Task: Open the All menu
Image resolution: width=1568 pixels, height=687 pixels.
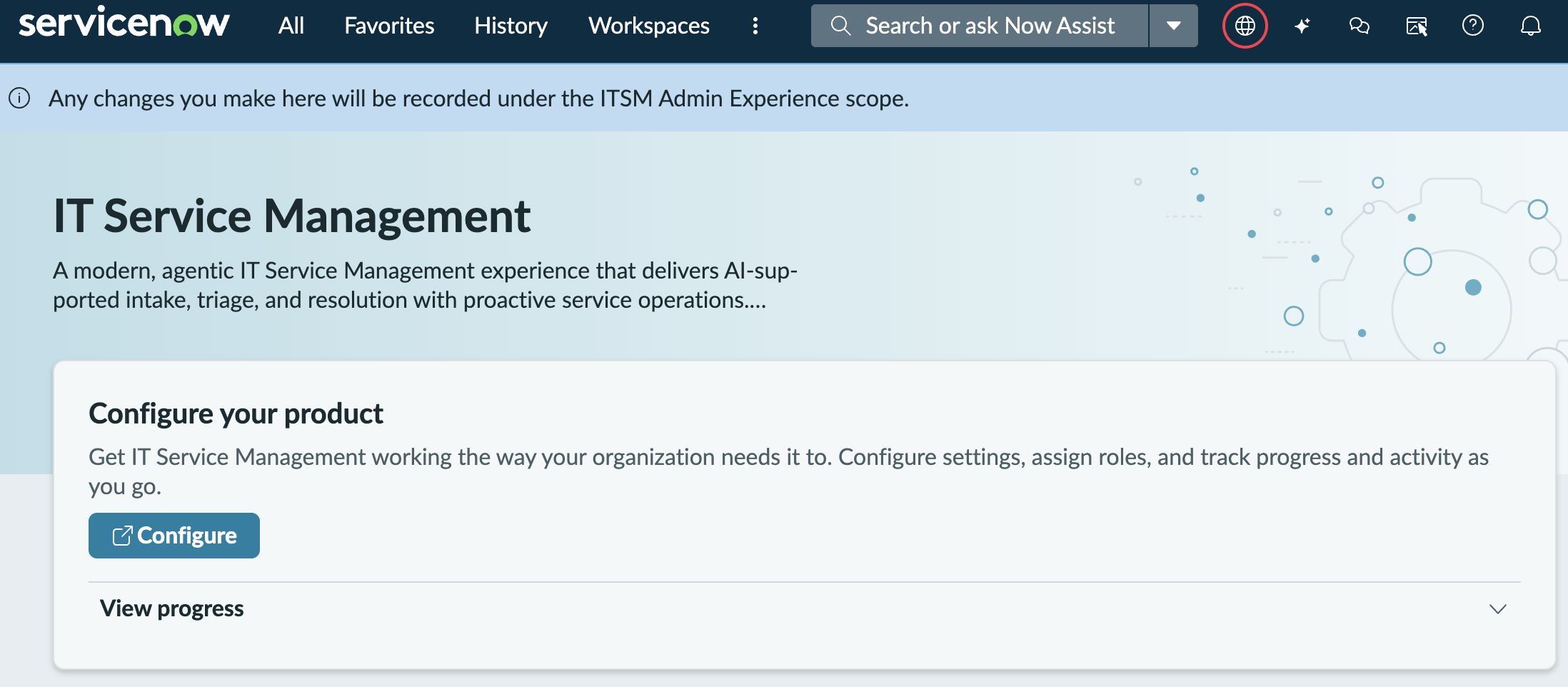Action: 291,26
